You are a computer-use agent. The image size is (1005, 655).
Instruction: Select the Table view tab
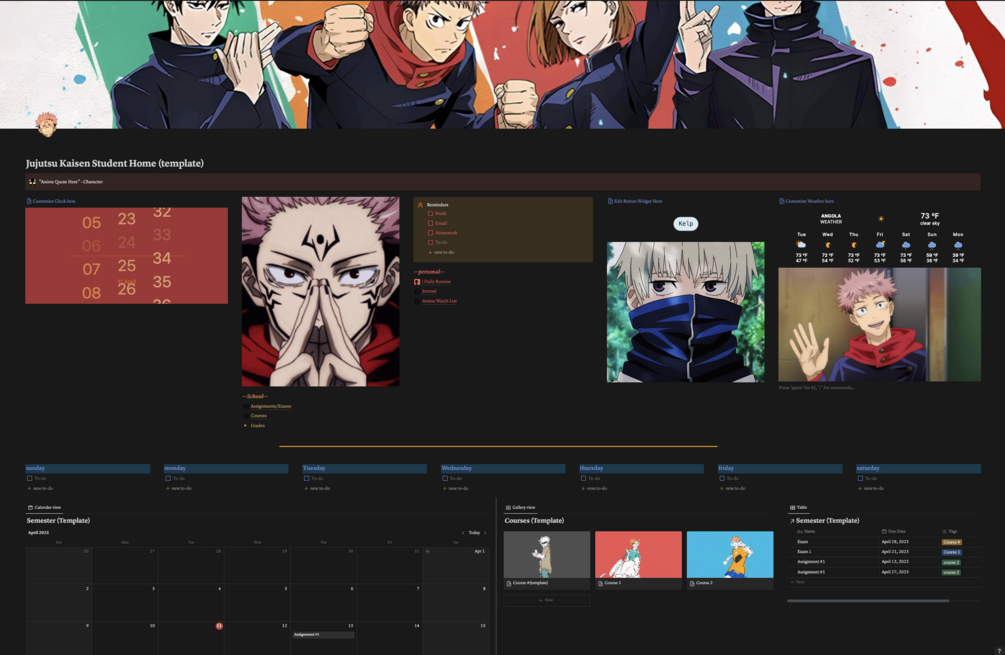click(799, 508)
